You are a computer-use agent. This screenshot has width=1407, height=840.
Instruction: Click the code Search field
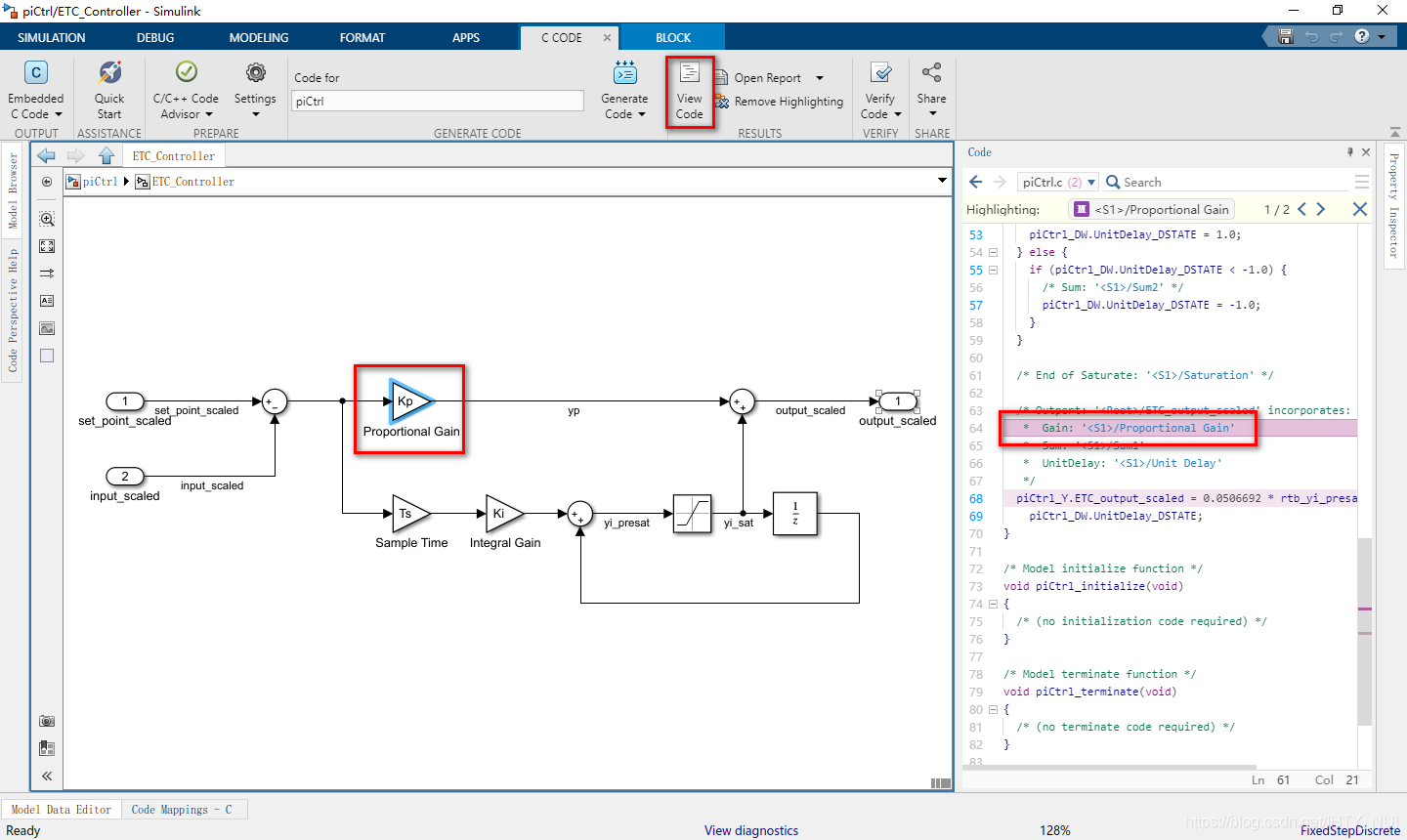click(x=1227, y=182)
